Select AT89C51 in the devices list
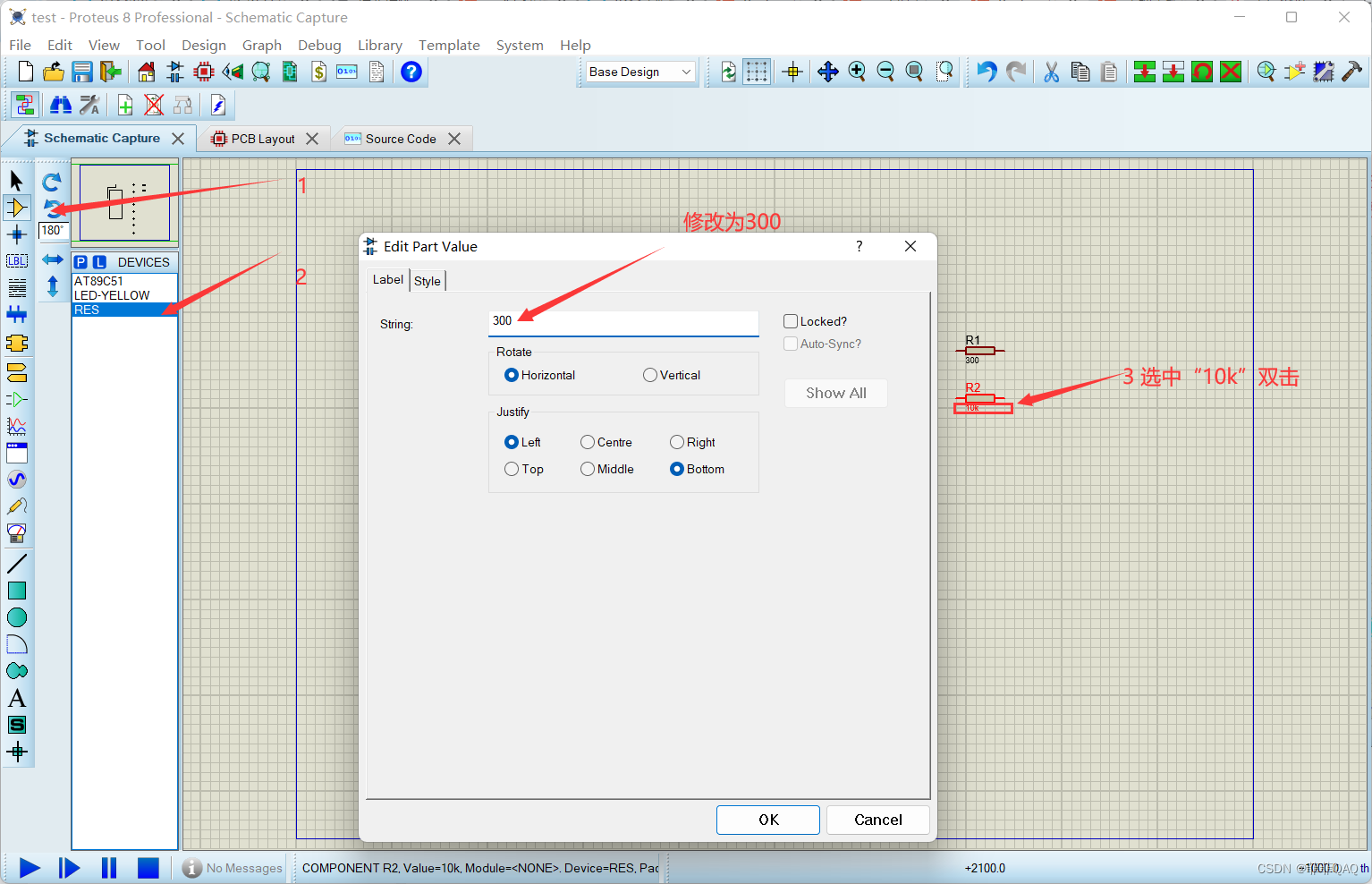The image size is (1372, 884). point(124,281)
